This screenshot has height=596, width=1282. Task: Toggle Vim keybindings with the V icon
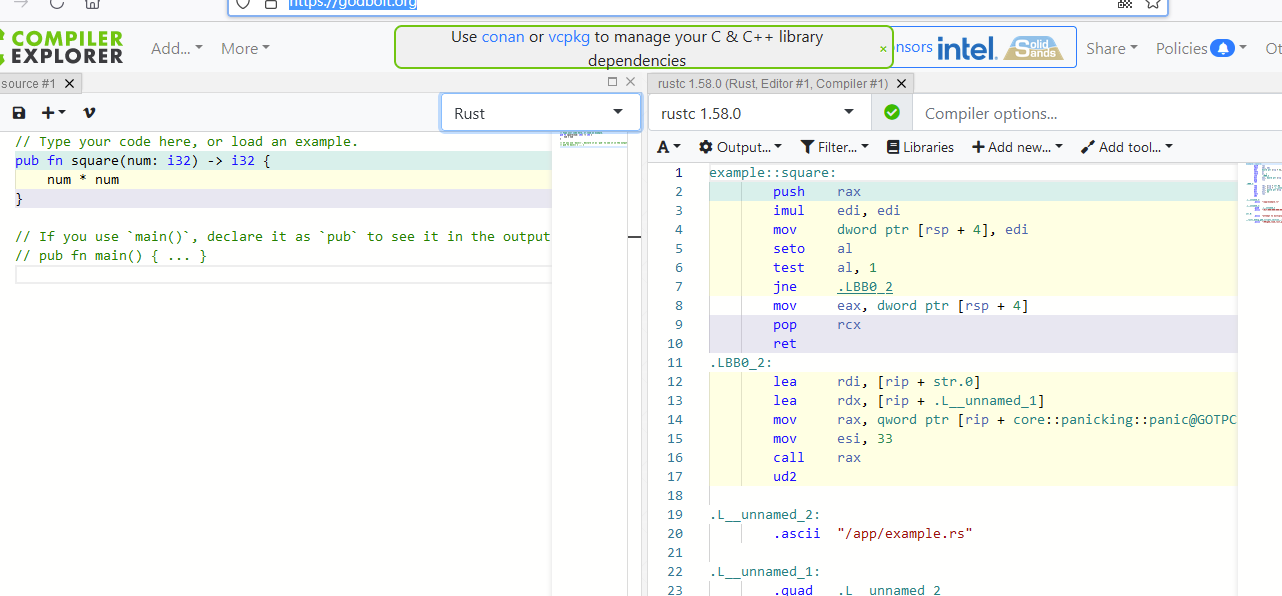(x=89, y=113)
